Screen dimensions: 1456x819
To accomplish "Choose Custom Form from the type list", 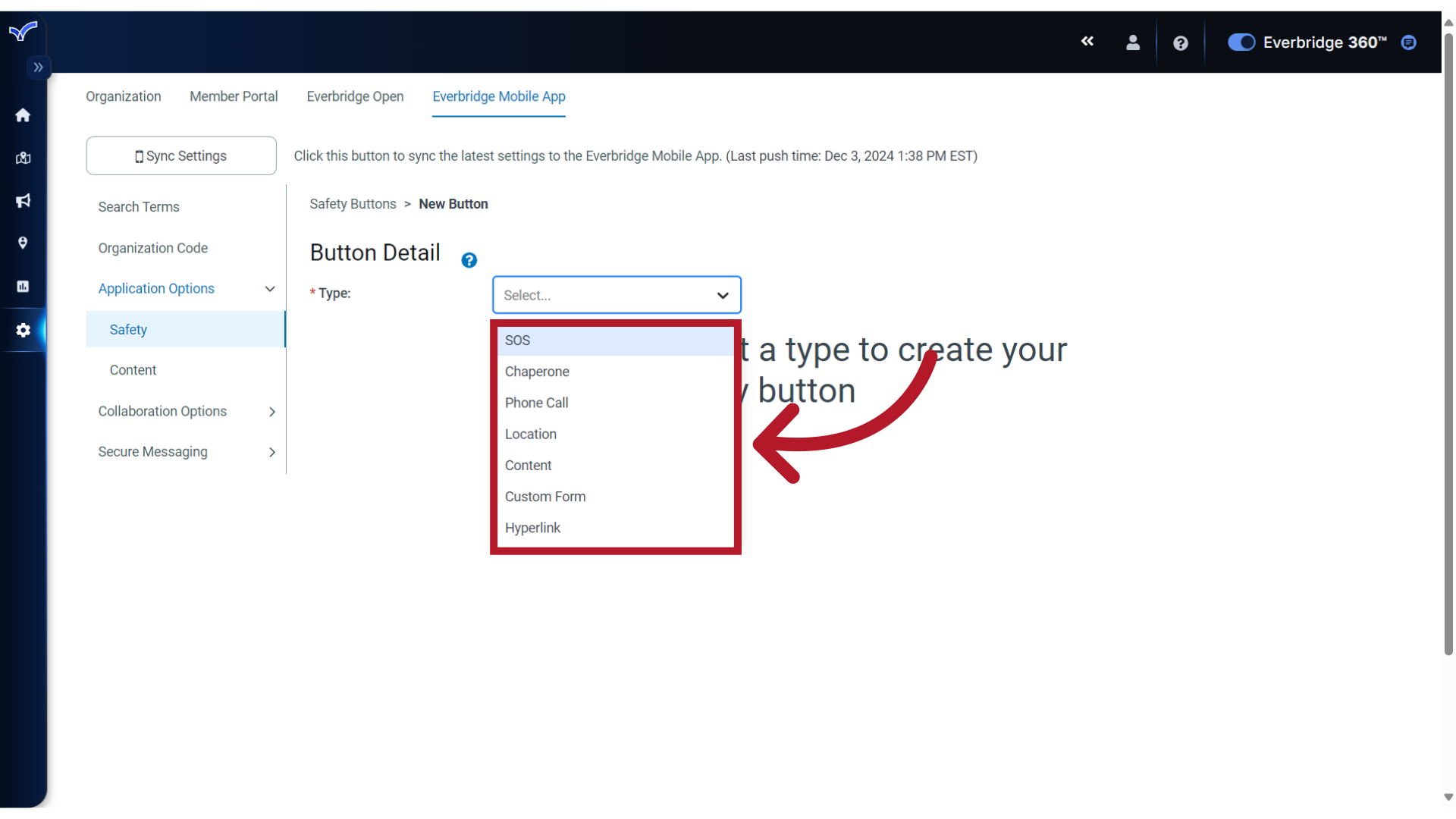I will (616, 497).
